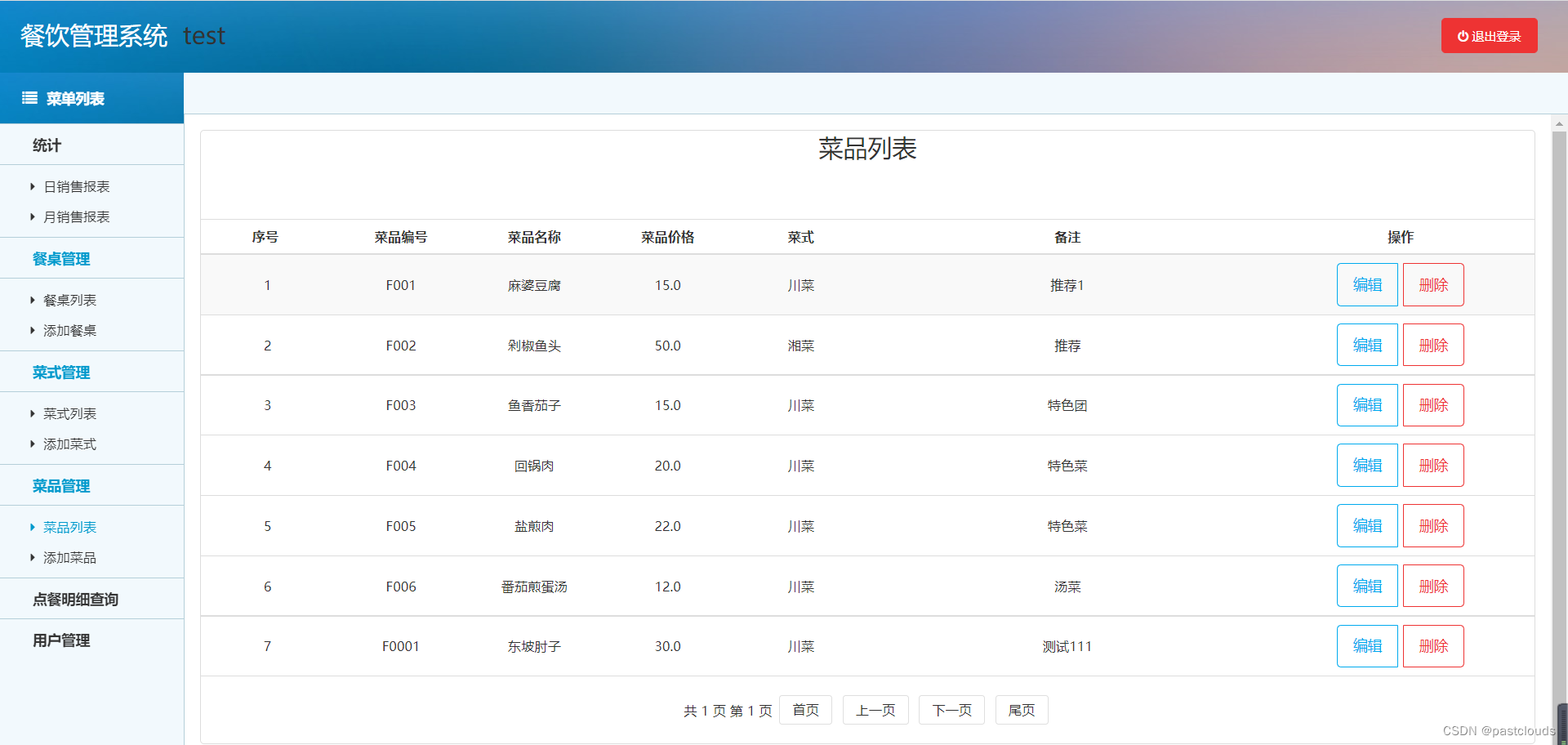Edit the 番茄煎蛋汤 dish row

tap(1367, 586)
